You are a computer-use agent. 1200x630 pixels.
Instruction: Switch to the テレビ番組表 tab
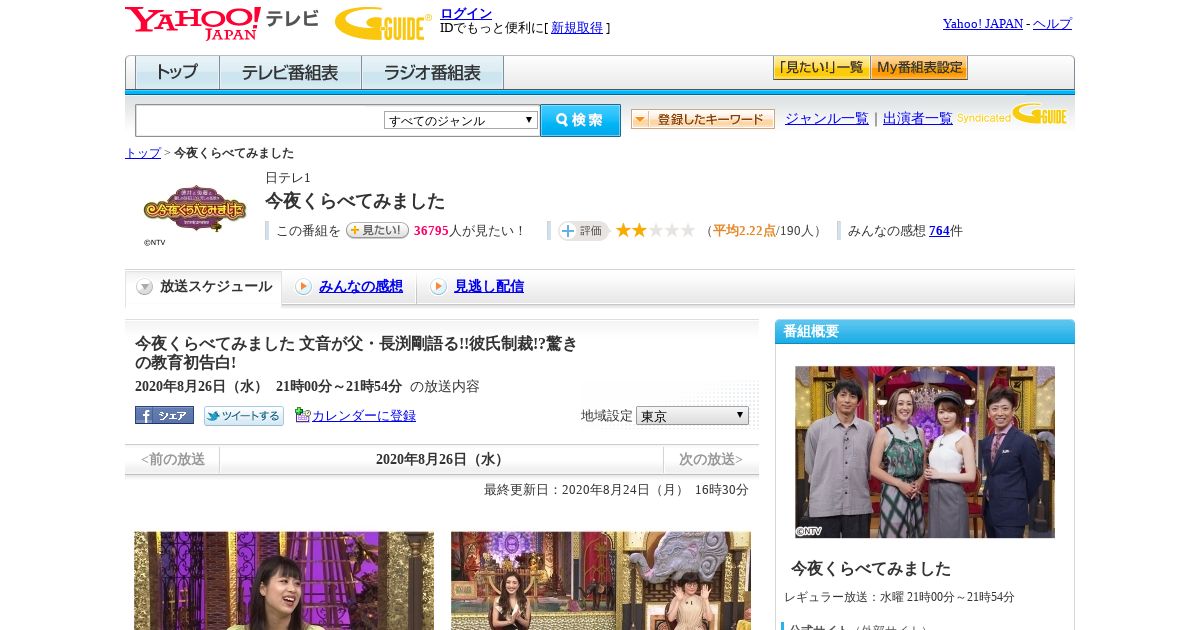[x=290, y=73]
